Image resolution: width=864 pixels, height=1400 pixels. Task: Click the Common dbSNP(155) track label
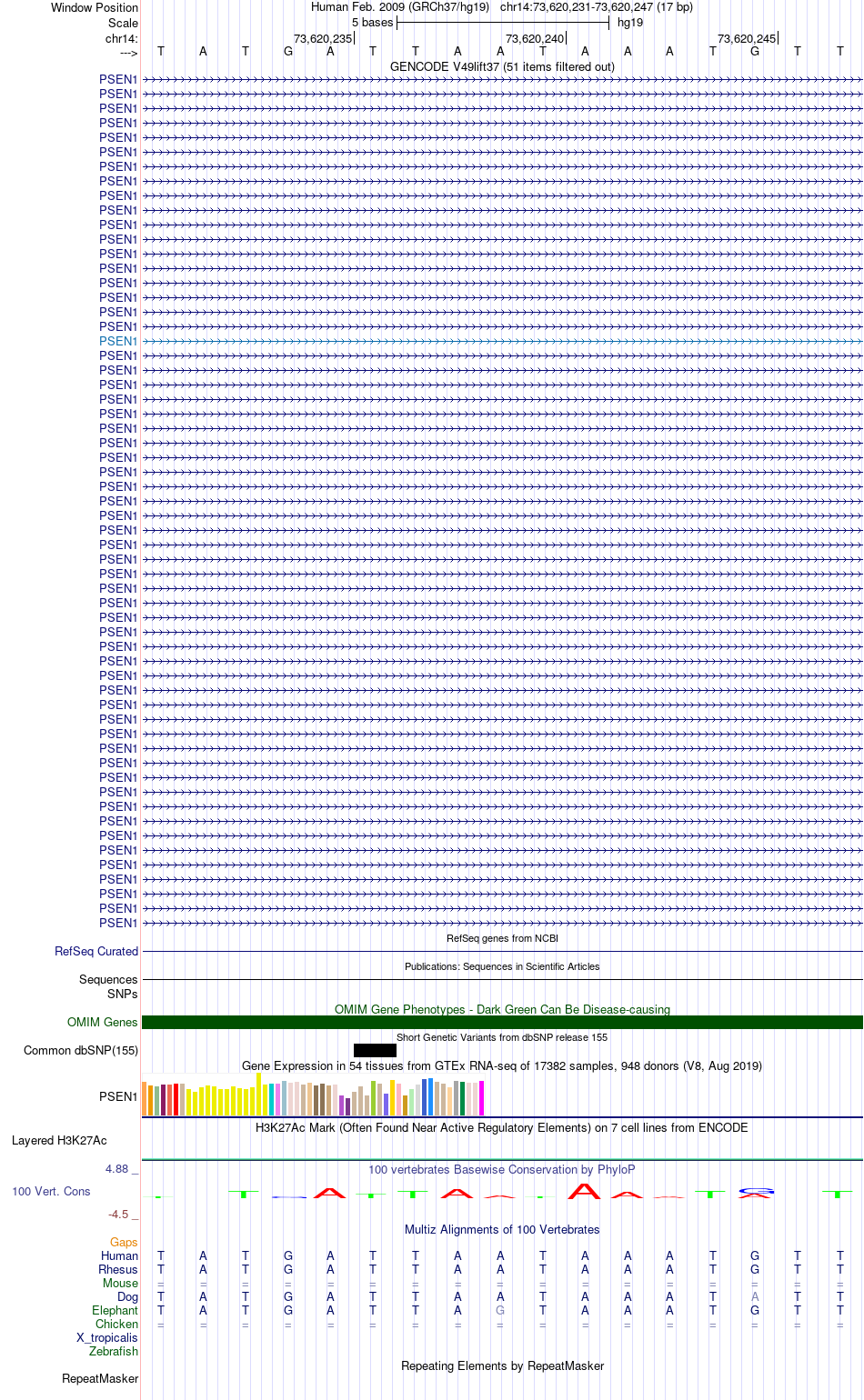[81, 1050]
